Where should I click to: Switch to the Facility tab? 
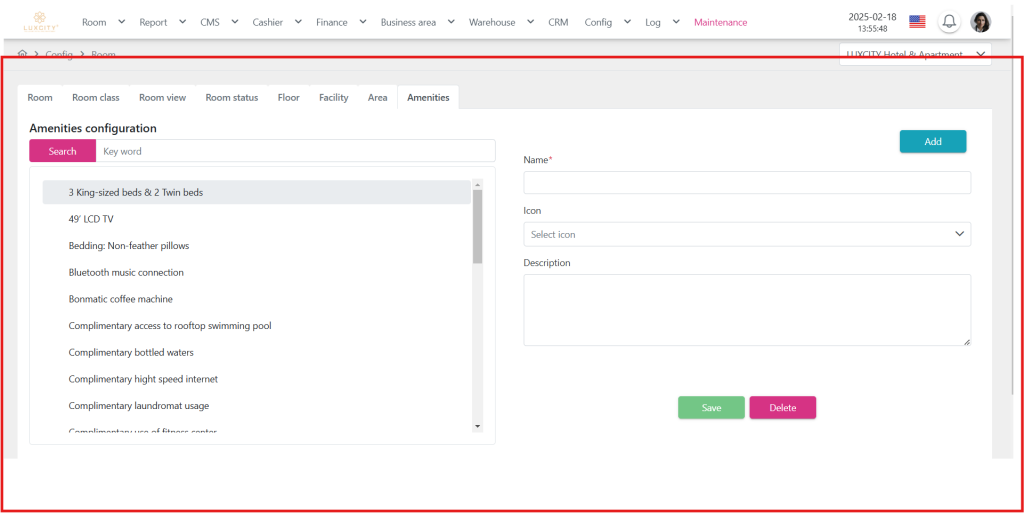point(333,97)
